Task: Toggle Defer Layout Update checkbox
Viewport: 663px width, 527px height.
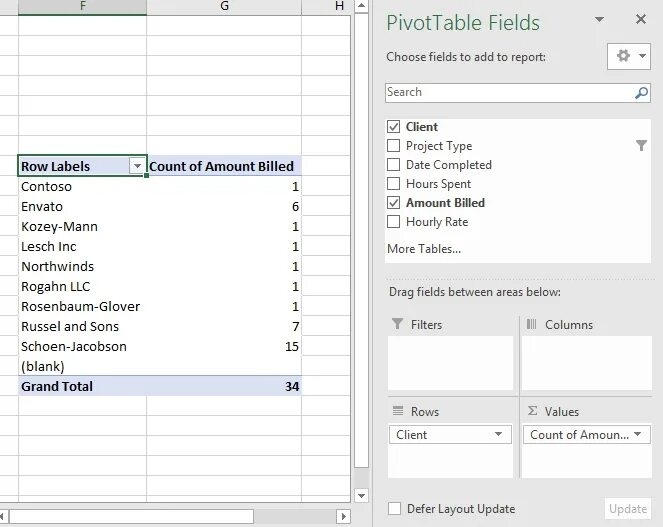Action: 395,509
